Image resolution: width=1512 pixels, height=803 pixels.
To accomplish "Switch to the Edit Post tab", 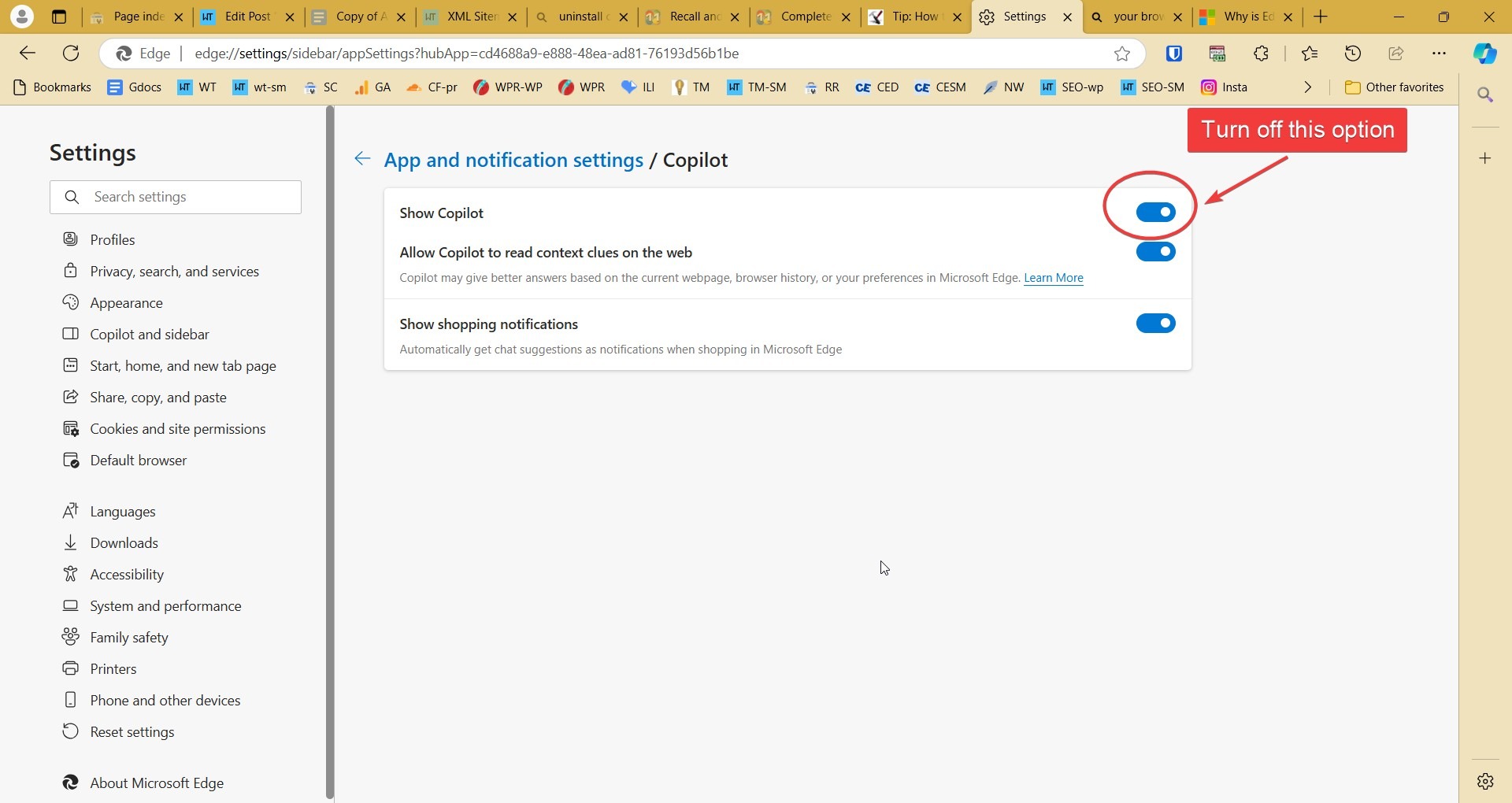I will click(247, 17).
